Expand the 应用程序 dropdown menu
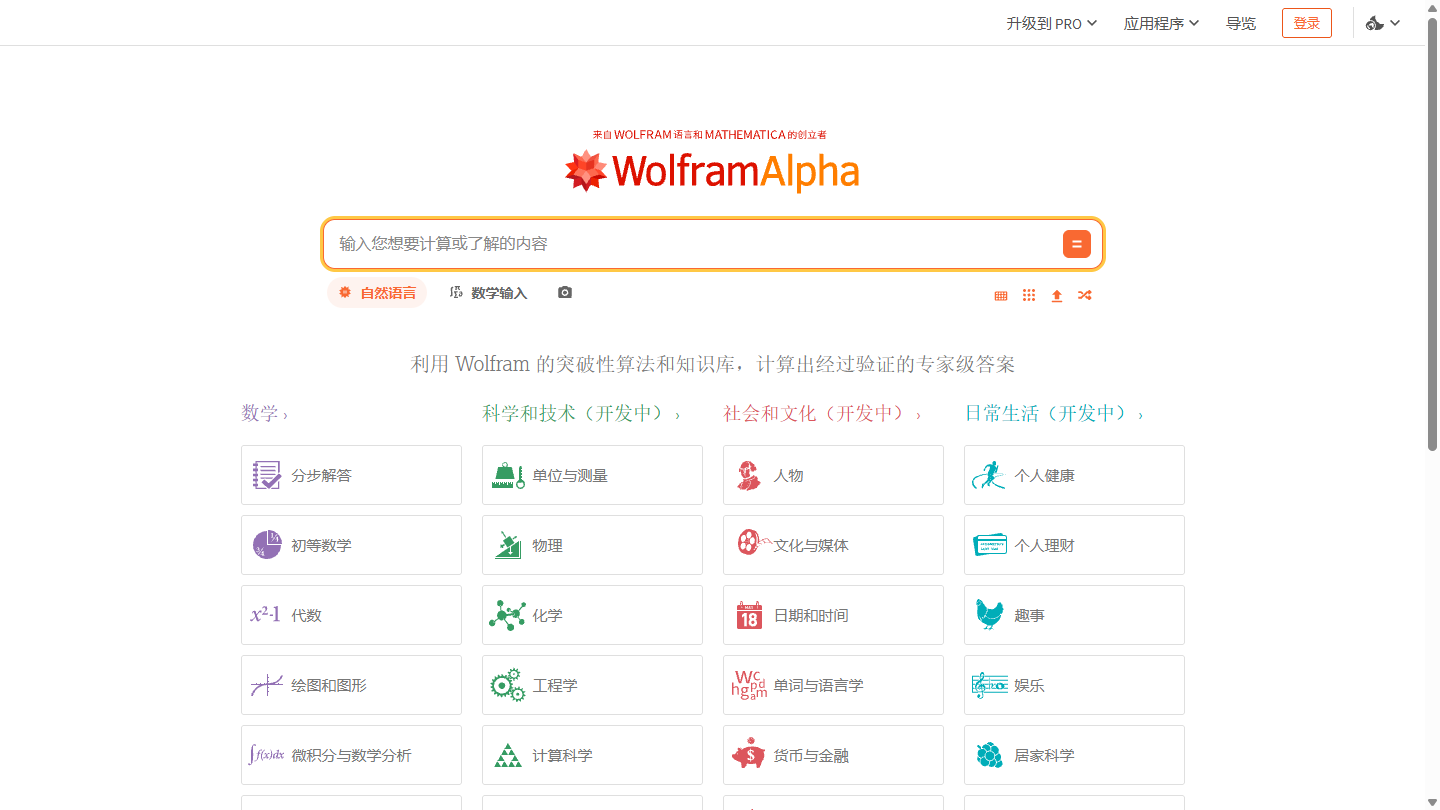This screenshot has height=810, width=1440. (x=1161, y=23)
